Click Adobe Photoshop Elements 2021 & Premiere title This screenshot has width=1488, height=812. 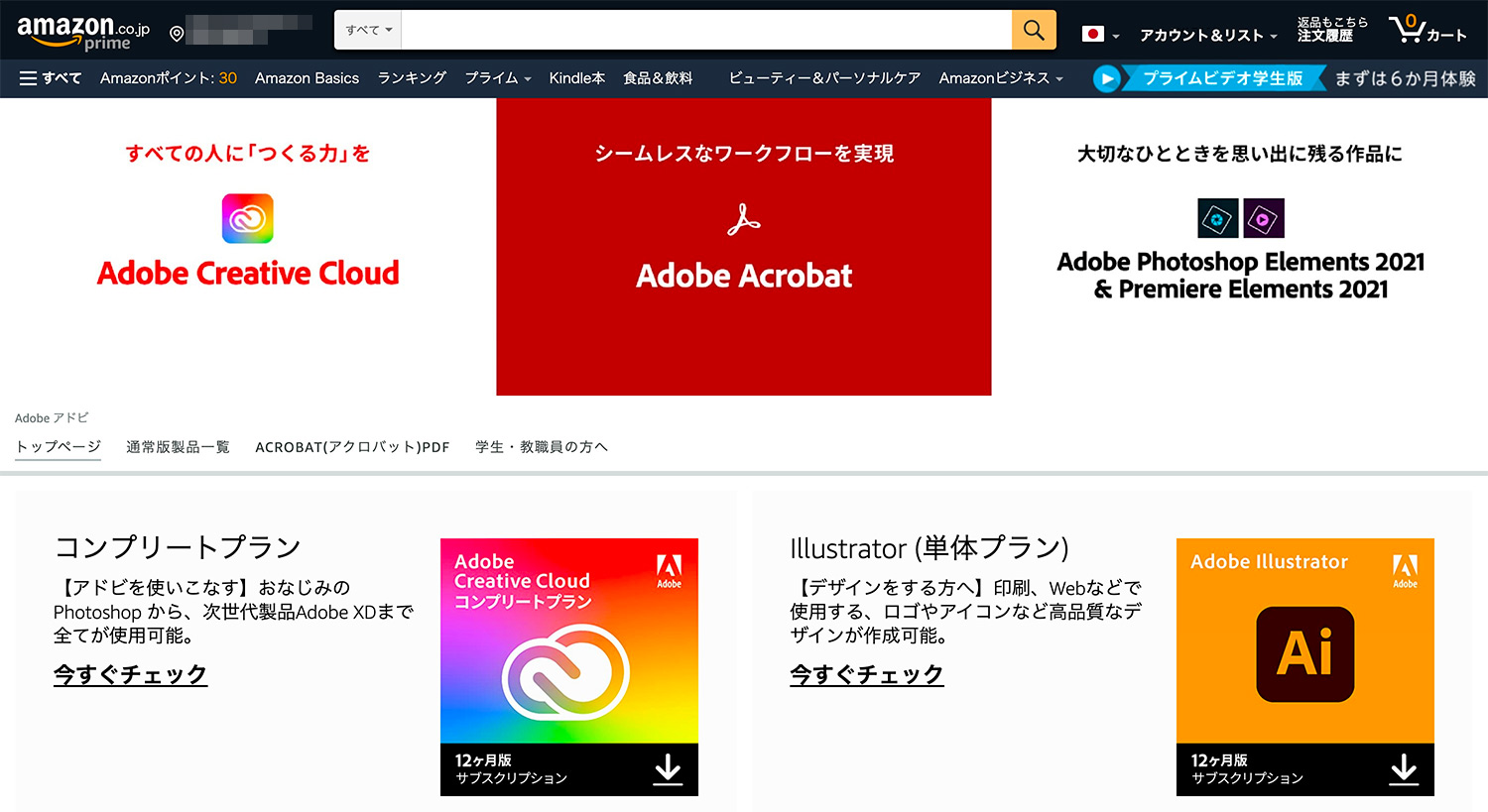pos(1240,275)
